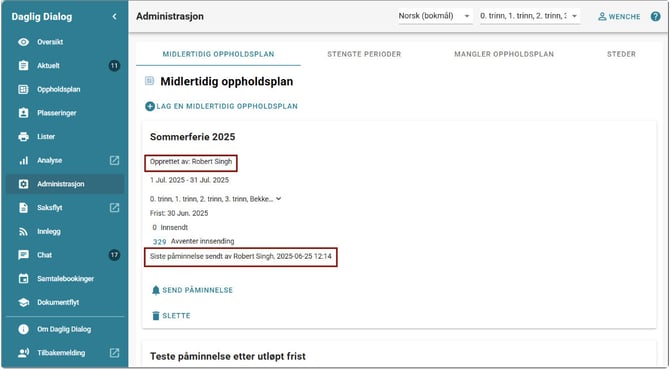
Task: Click the Chat bubble icon
Action: pyautogui.click(x=24, y=255)
